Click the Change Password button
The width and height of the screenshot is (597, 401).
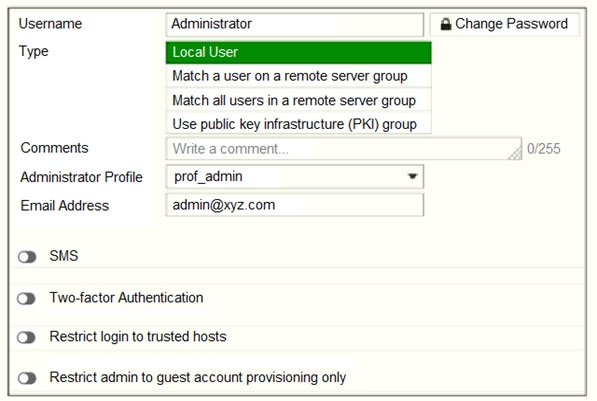504,24
